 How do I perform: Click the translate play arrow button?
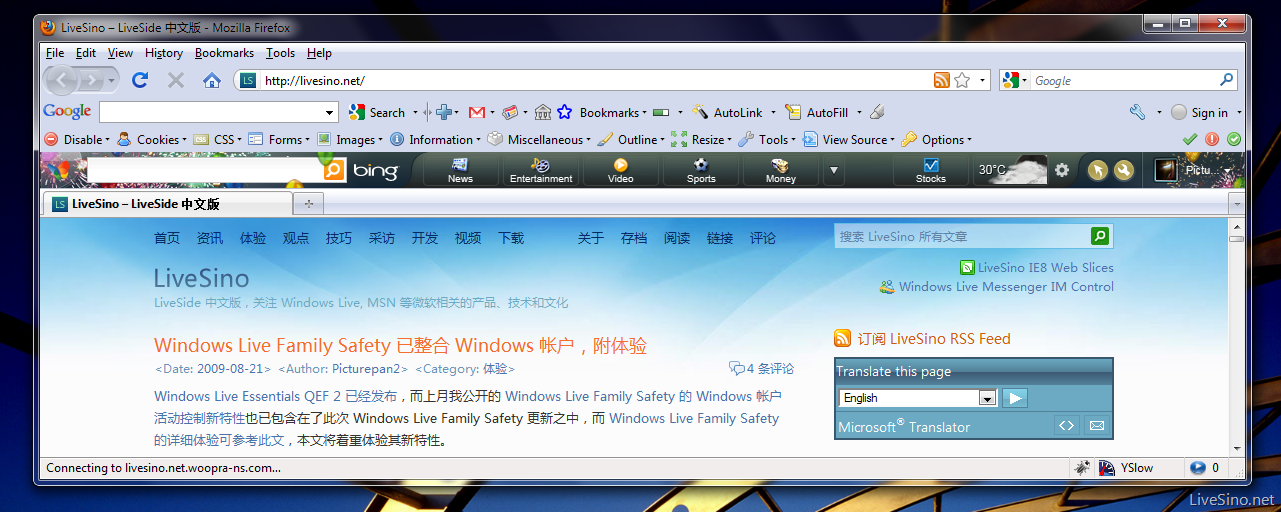point(1015,397)
